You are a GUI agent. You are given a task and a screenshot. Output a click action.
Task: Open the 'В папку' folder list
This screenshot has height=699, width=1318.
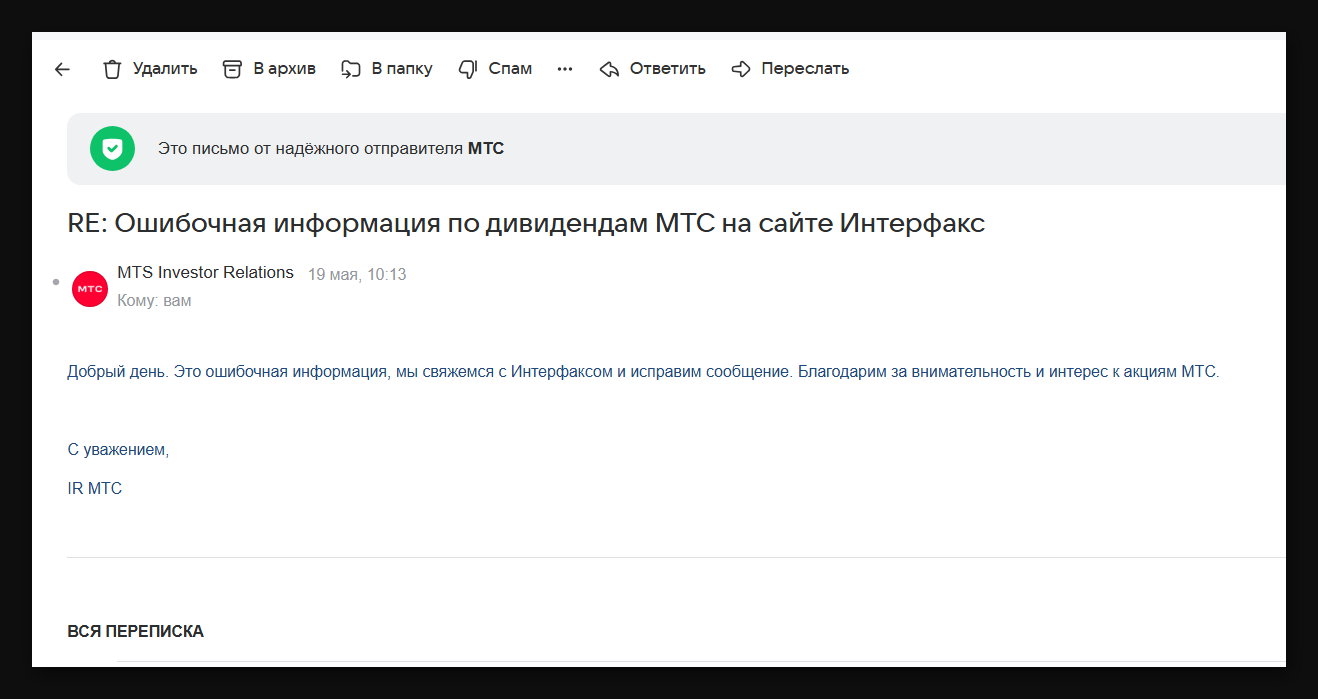(402, 69)
